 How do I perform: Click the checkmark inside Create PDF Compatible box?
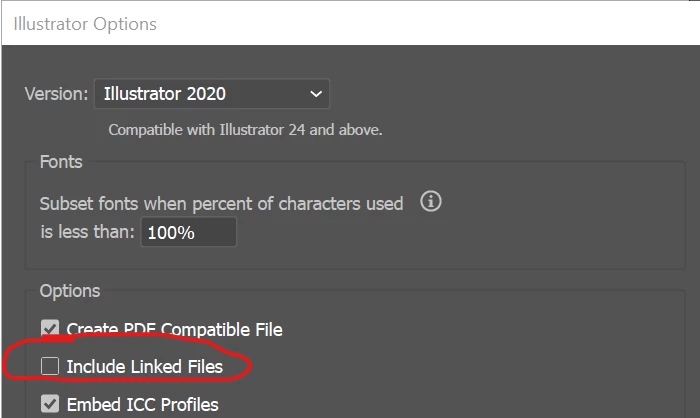pyautogui.click(x=50, y=329)
